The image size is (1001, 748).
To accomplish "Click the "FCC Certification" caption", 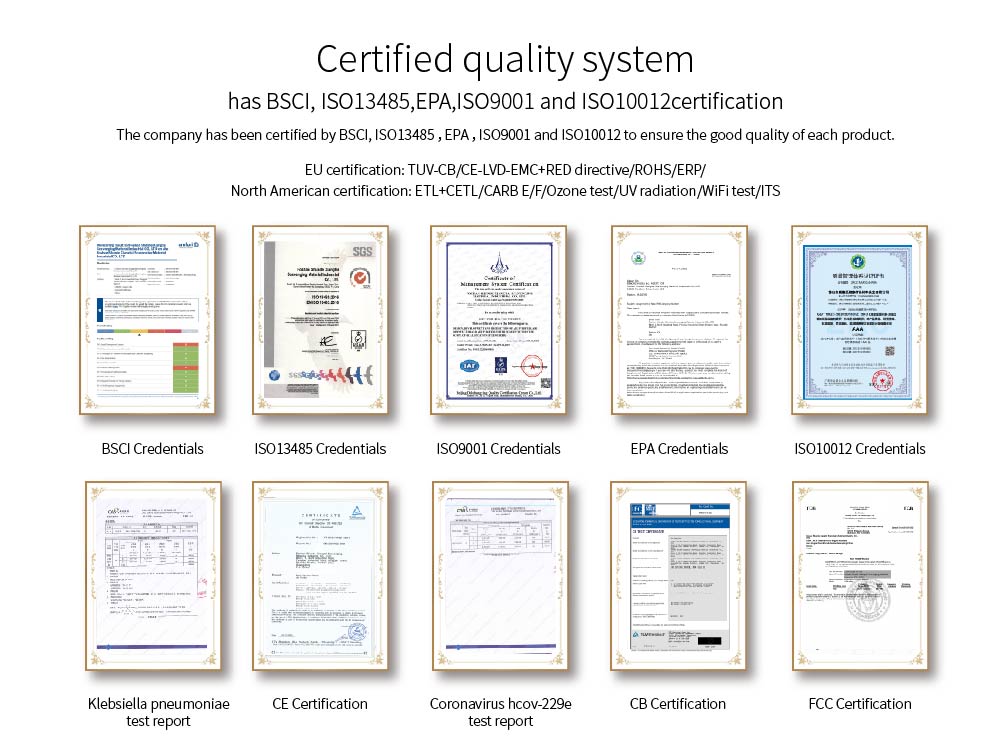I will click(860, 704).
